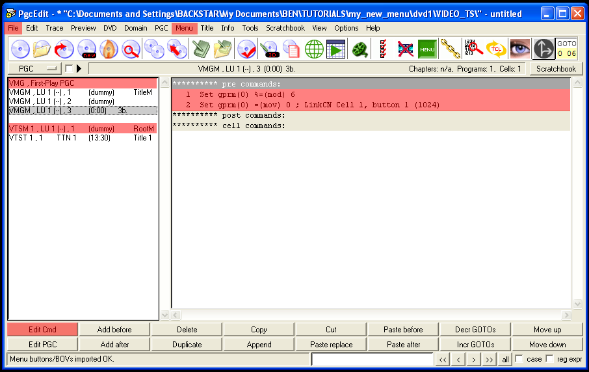
Task: Click the blue eye preview icon
Action: pyautogui.click(x=520, y=49)
